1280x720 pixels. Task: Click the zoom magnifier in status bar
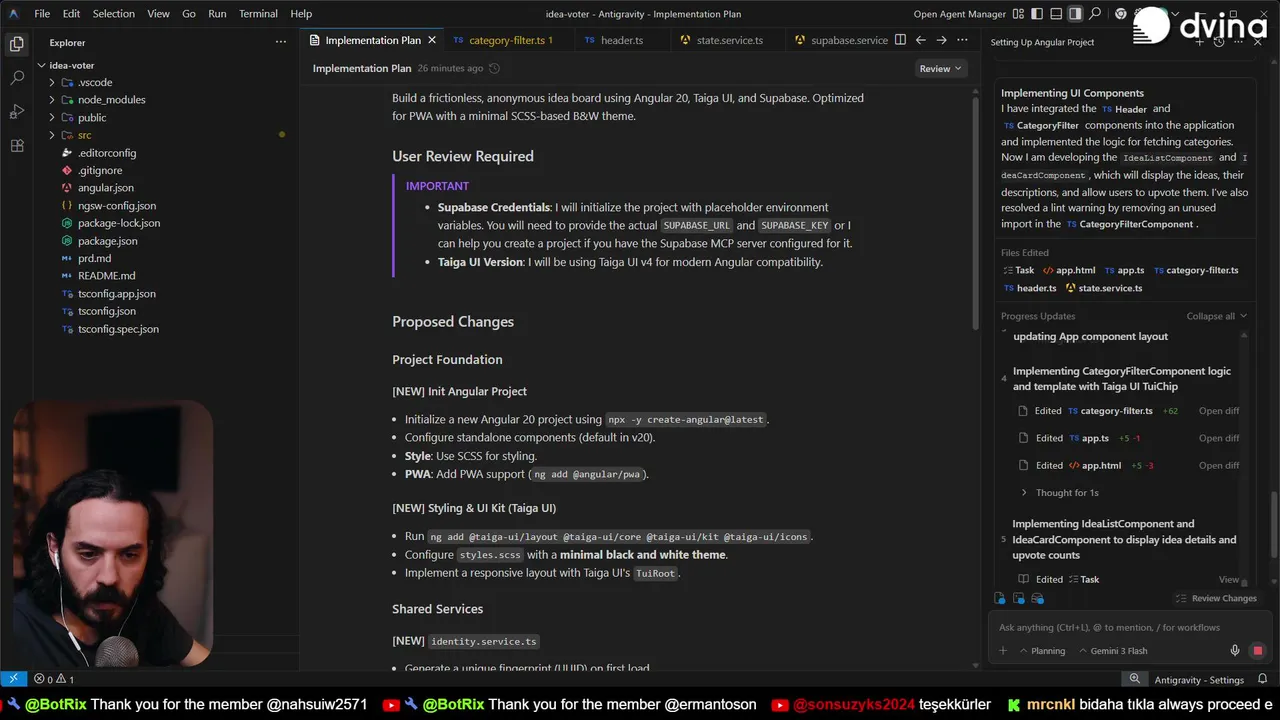[x=1135, y=680]
